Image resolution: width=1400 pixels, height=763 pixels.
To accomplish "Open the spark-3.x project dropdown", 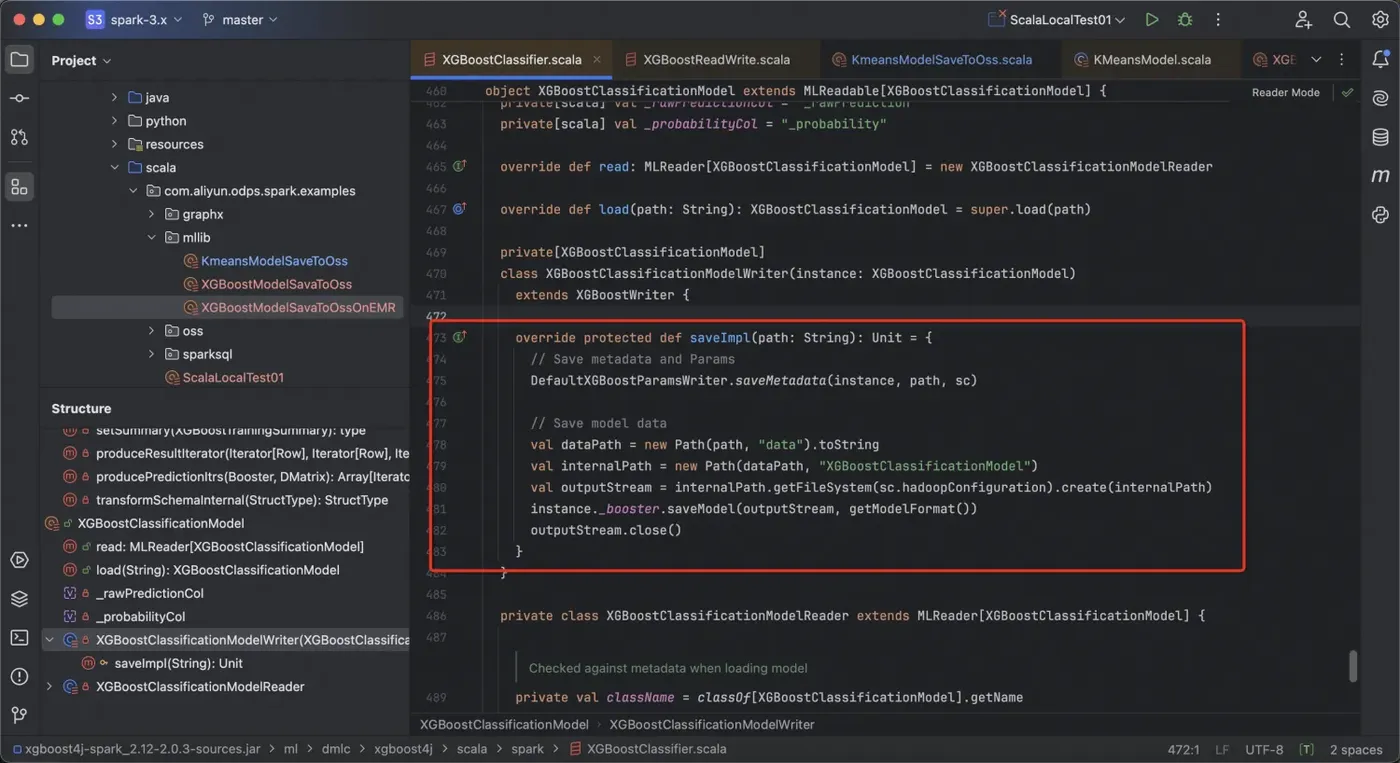I will click(135, 20).
